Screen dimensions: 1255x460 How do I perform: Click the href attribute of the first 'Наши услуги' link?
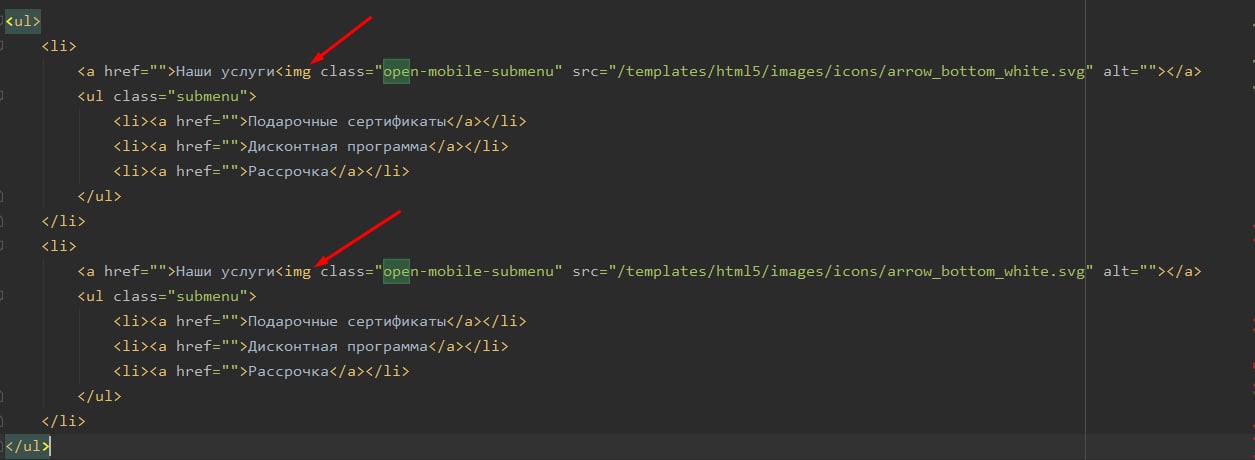(136, 71)
